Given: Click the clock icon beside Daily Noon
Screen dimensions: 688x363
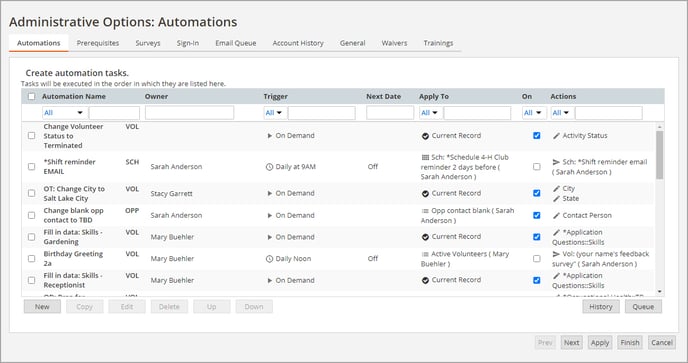Looking at the screenshot, I should click(x=269, y=259).
